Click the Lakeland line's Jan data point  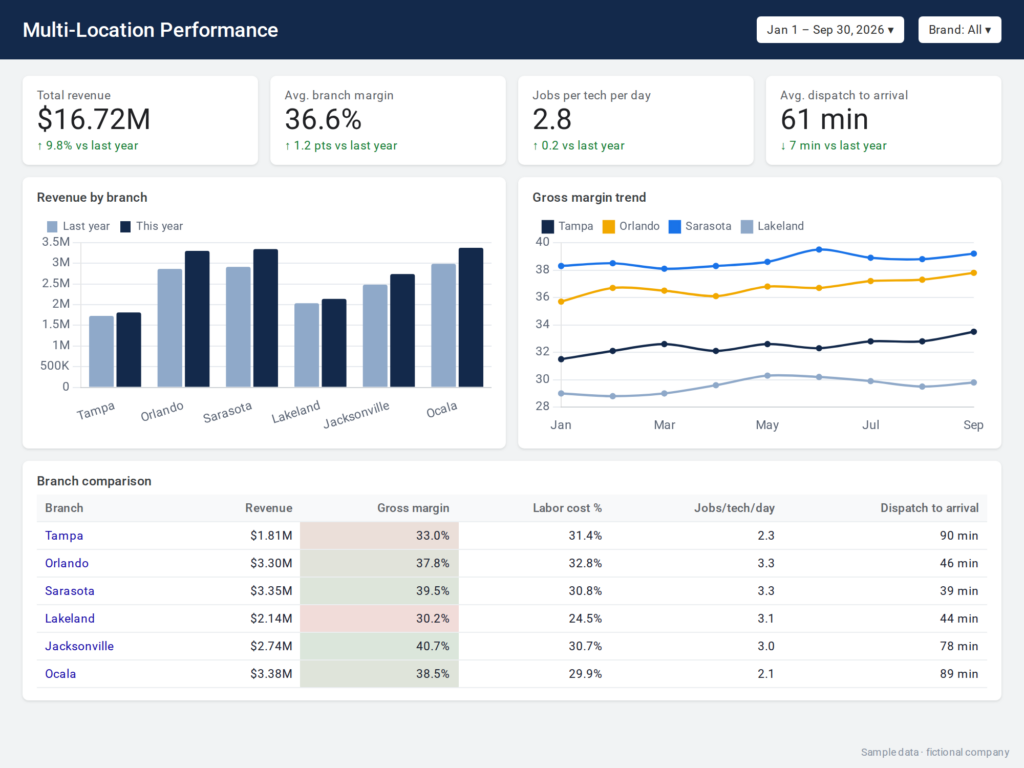(561, 393)
